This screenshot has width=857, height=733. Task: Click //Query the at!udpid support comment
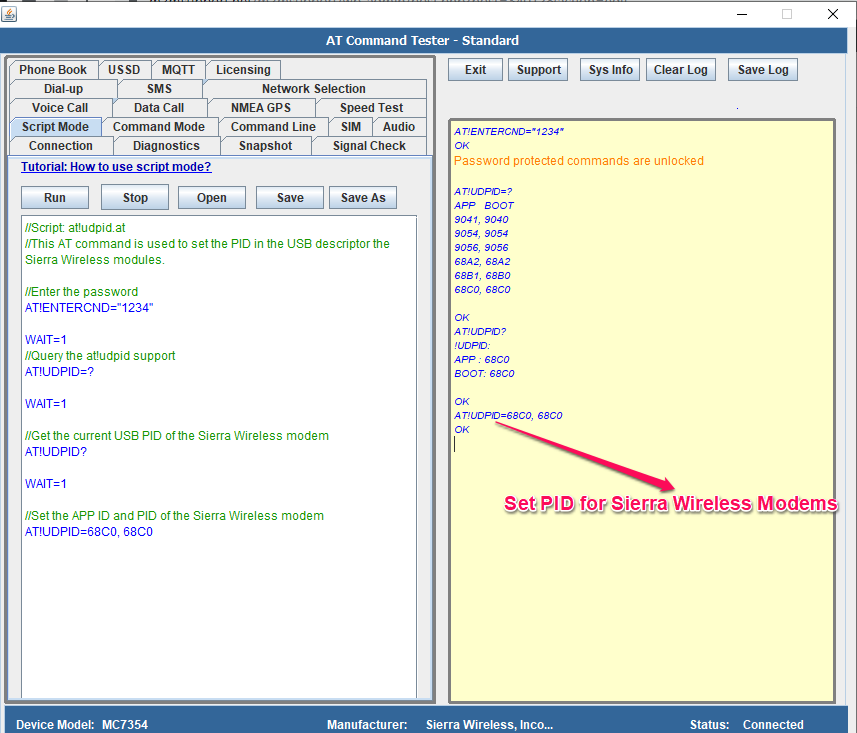[x=100, y=355]
